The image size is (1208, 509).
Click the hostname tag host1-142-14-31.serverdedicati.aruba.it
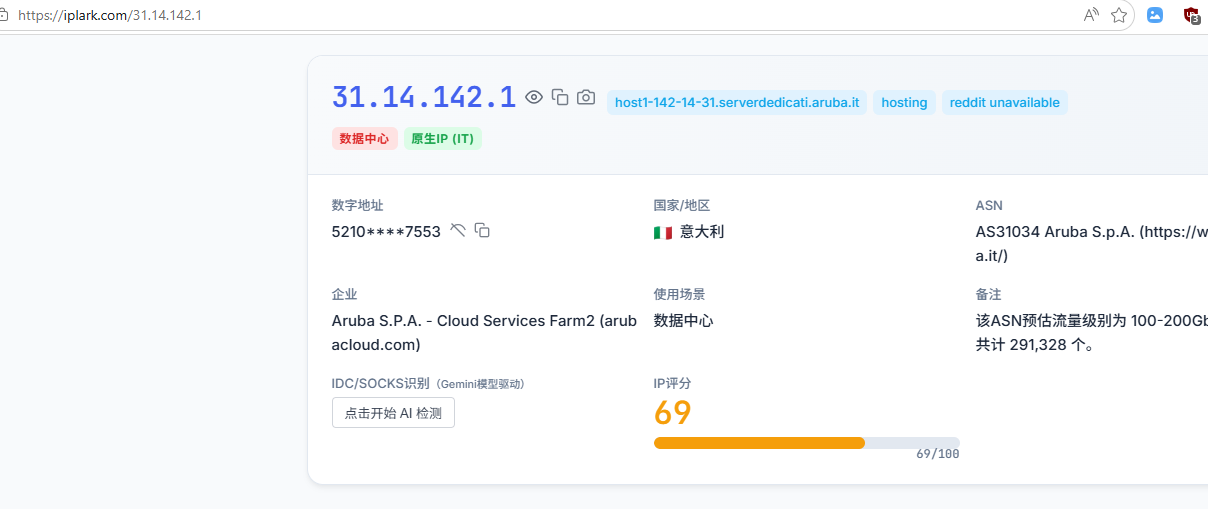pyautogui.click(x=736, y=102)
